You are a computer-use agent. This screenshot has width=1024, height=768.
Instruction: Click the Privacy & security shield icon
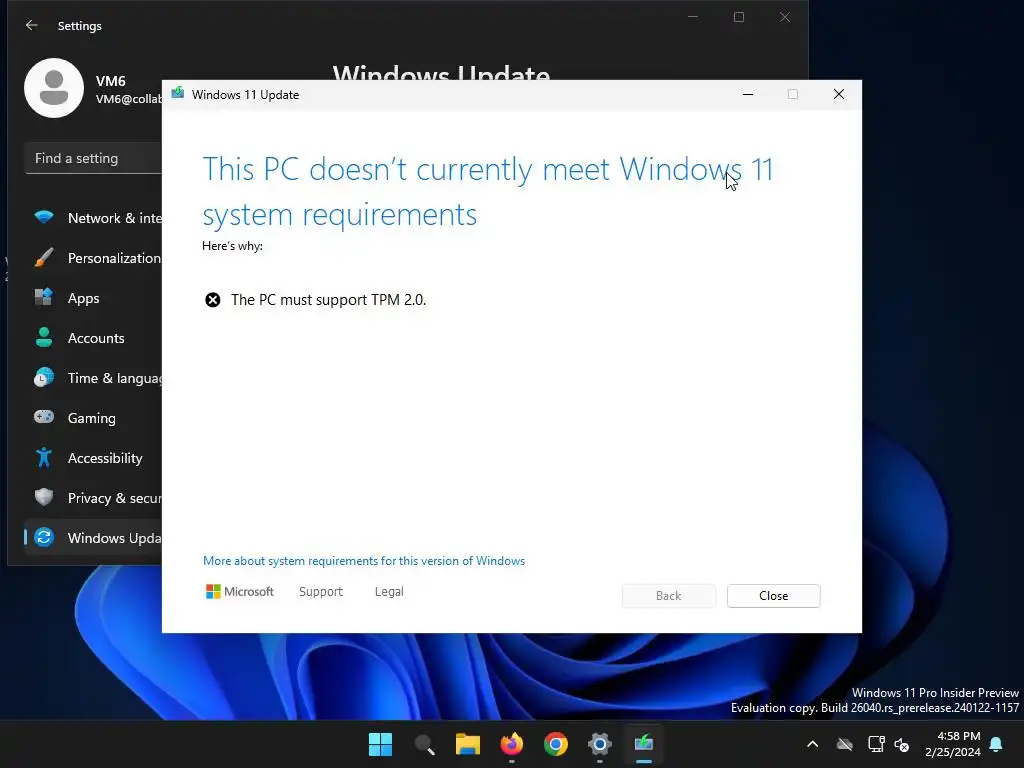(x=44, y=498)
